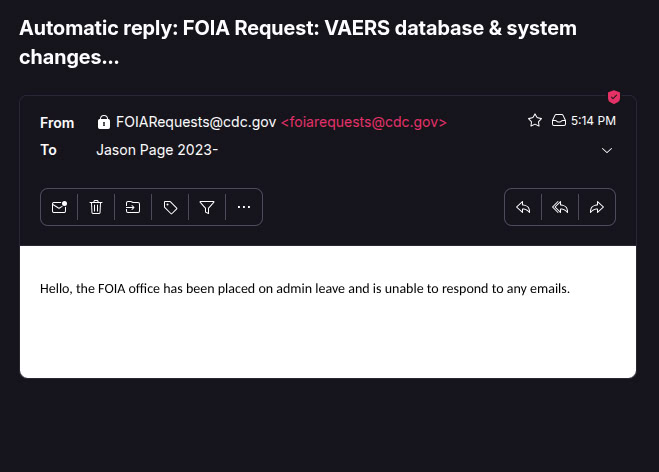Open the foiarequests@cdc.gov address link
659x472 pixels.
(x=364, y=122)
